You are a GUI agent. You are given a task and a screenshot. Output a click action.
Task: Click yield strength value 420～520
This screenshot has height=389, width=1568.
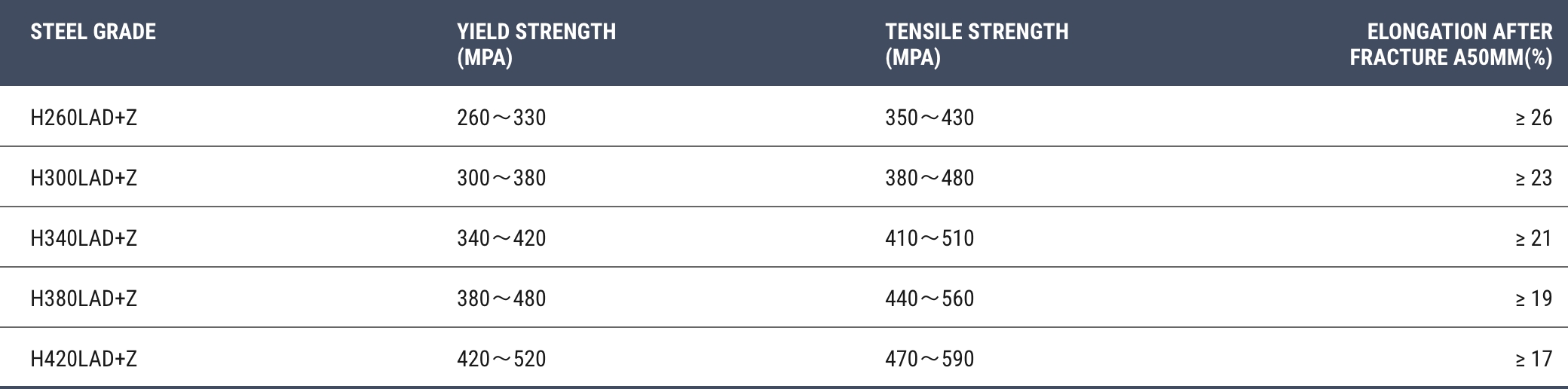point(501,359)
